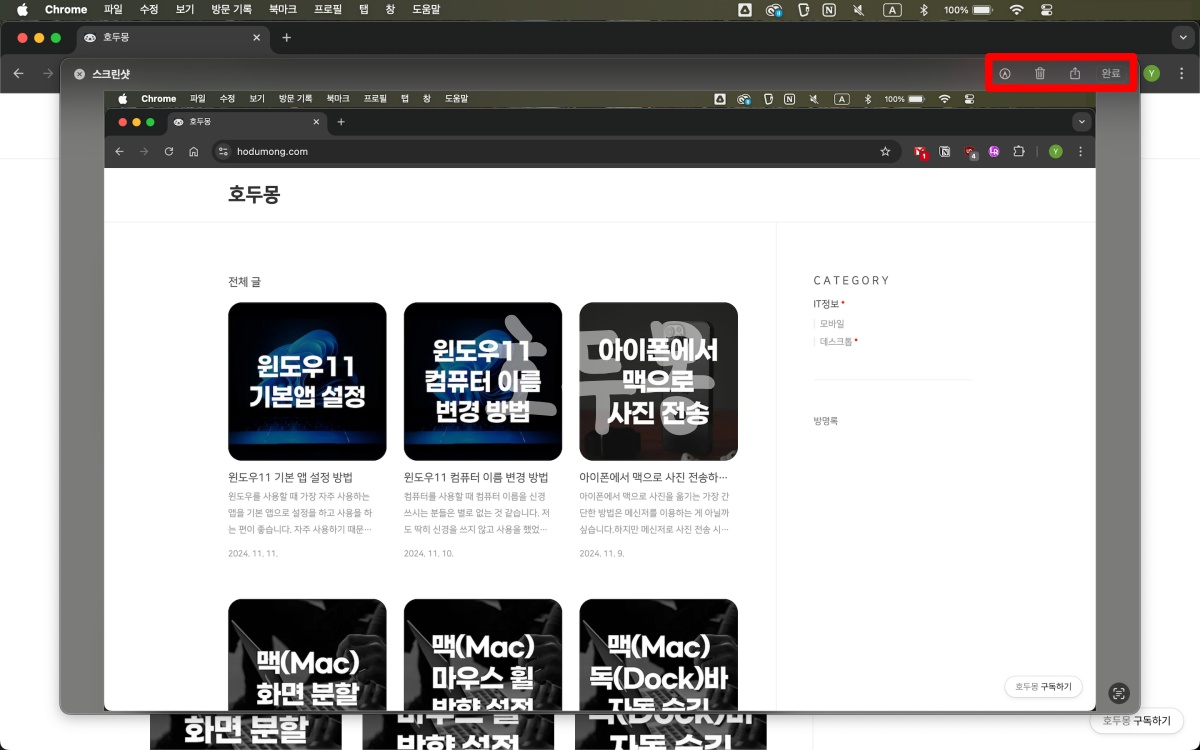Click the reload icon inside the previewed screenshot
1200x750 pixels.
[x=168, y=152]
